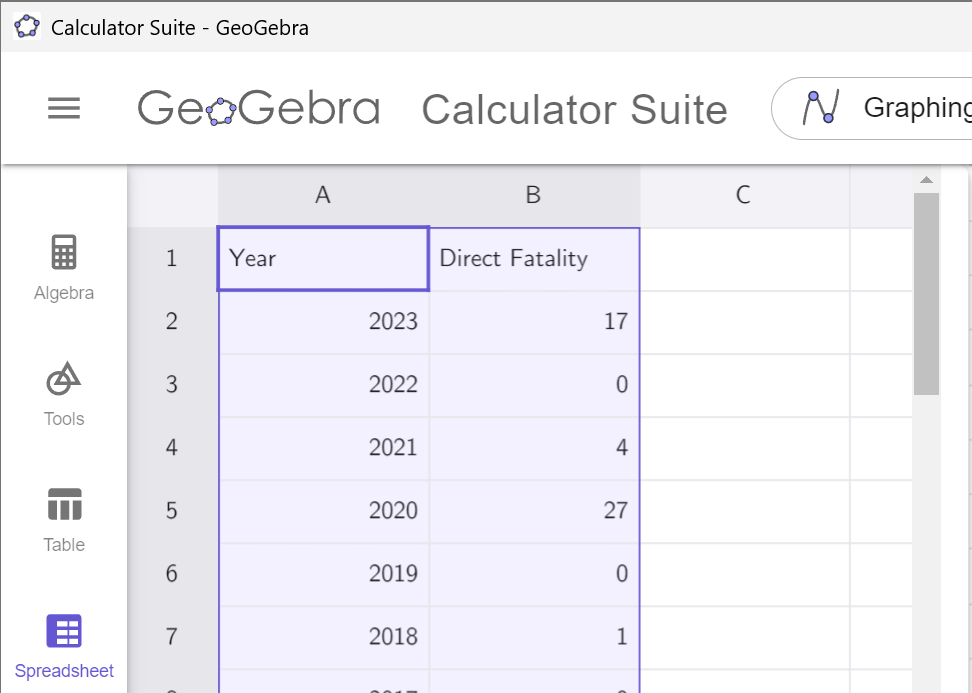The image size is (972, 693).
Task: Select cell containing 2020
Action: coord(324,511)
